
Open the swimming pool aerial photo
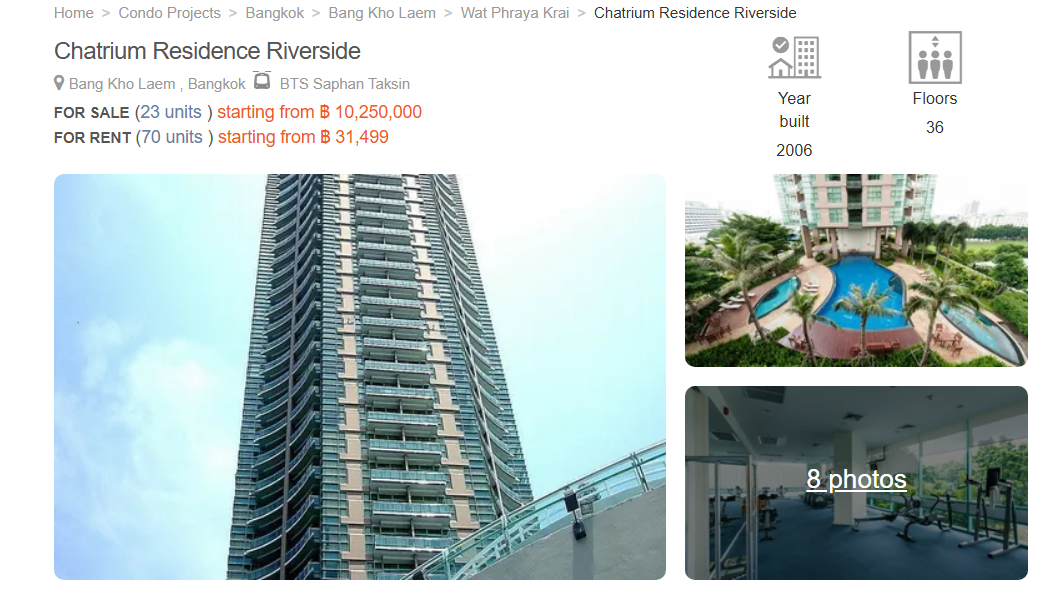(x=856, y=270)
